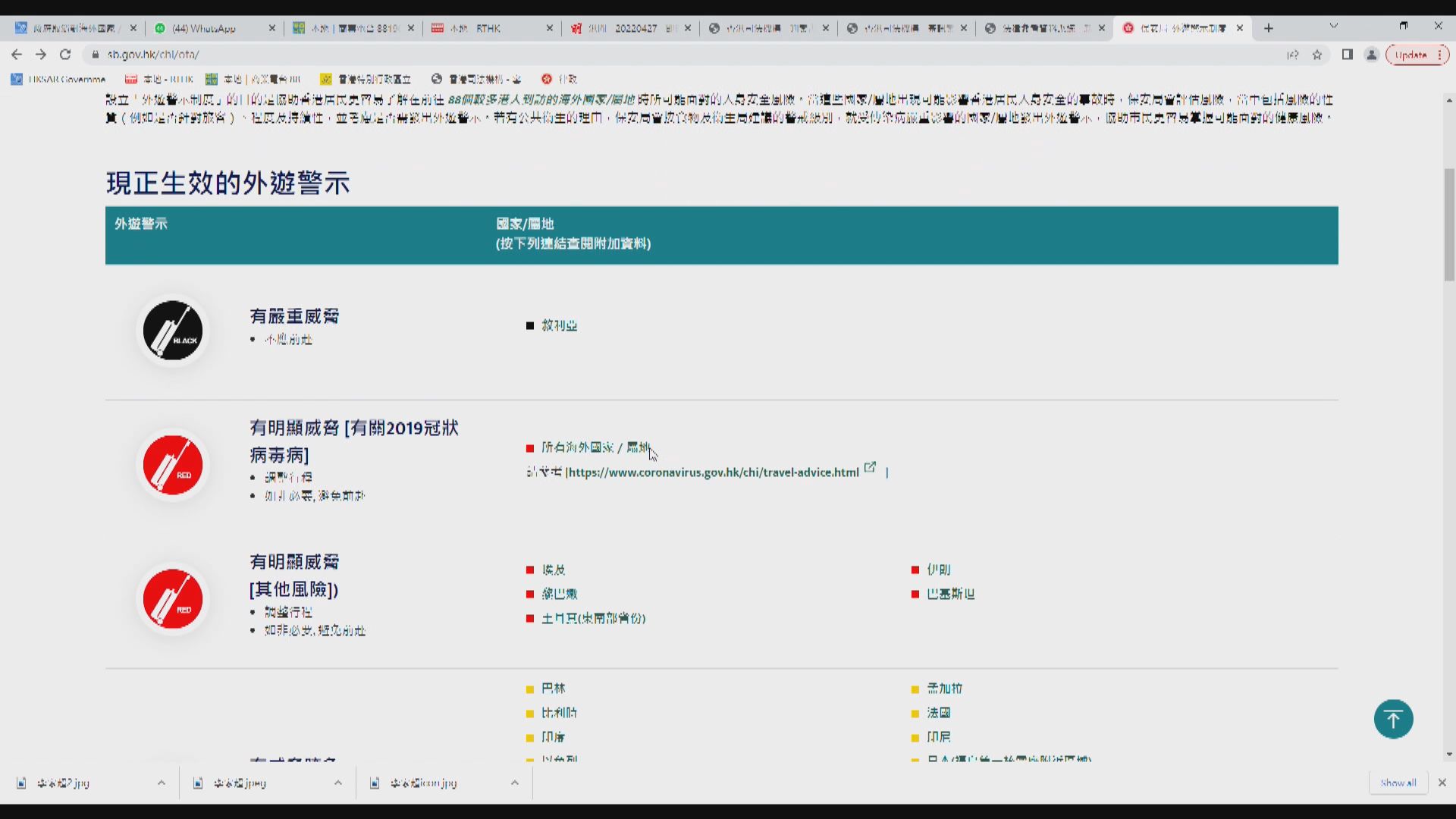Open the 本地 - RTHK bookmark
The image size is (1456, 819).
tap(159, 78)
